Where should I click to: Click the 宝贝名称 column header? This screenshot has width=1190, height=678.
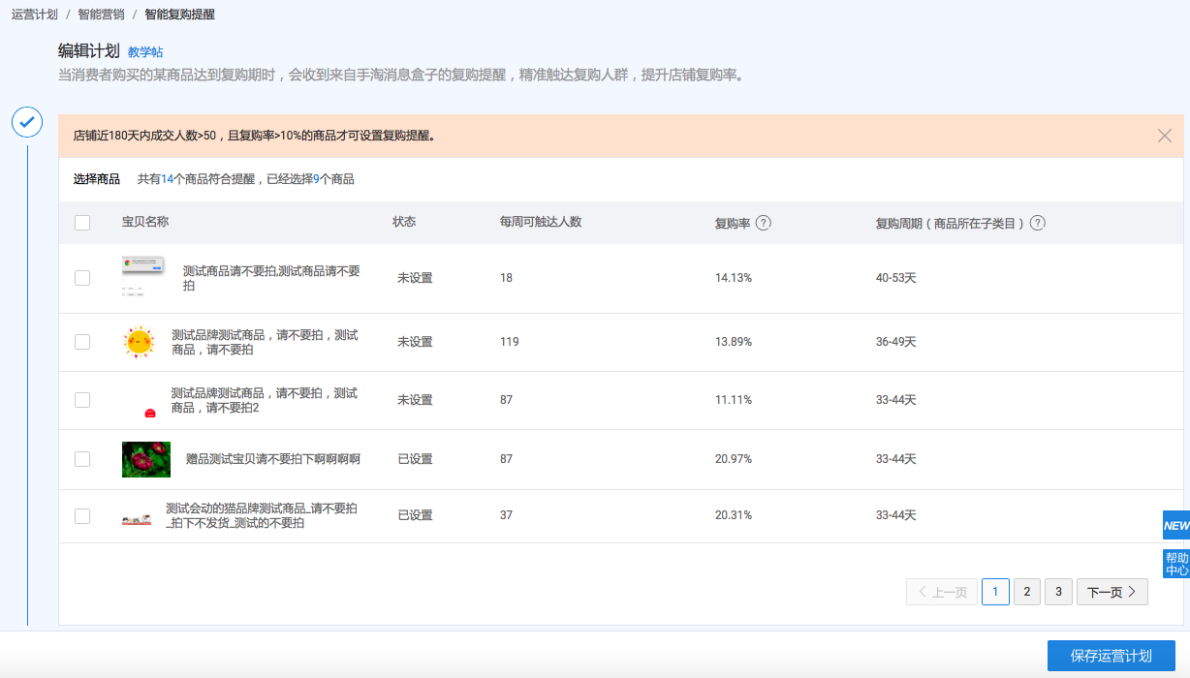(x=145, y=222)
